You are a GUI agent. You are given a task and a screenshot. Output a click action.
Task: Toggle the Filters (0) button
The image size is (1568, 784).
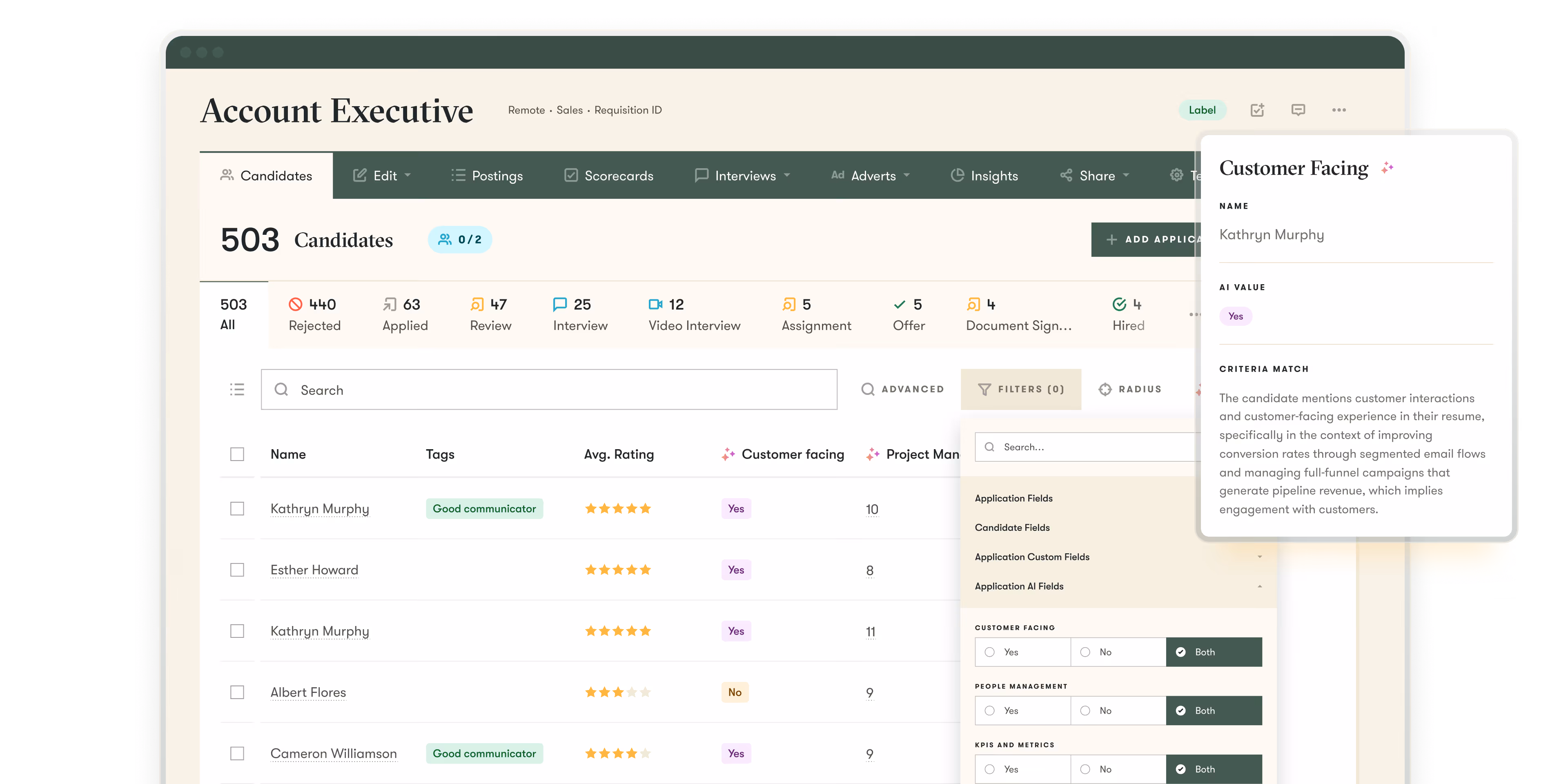pyautogui.click(x=1021, y=389)
